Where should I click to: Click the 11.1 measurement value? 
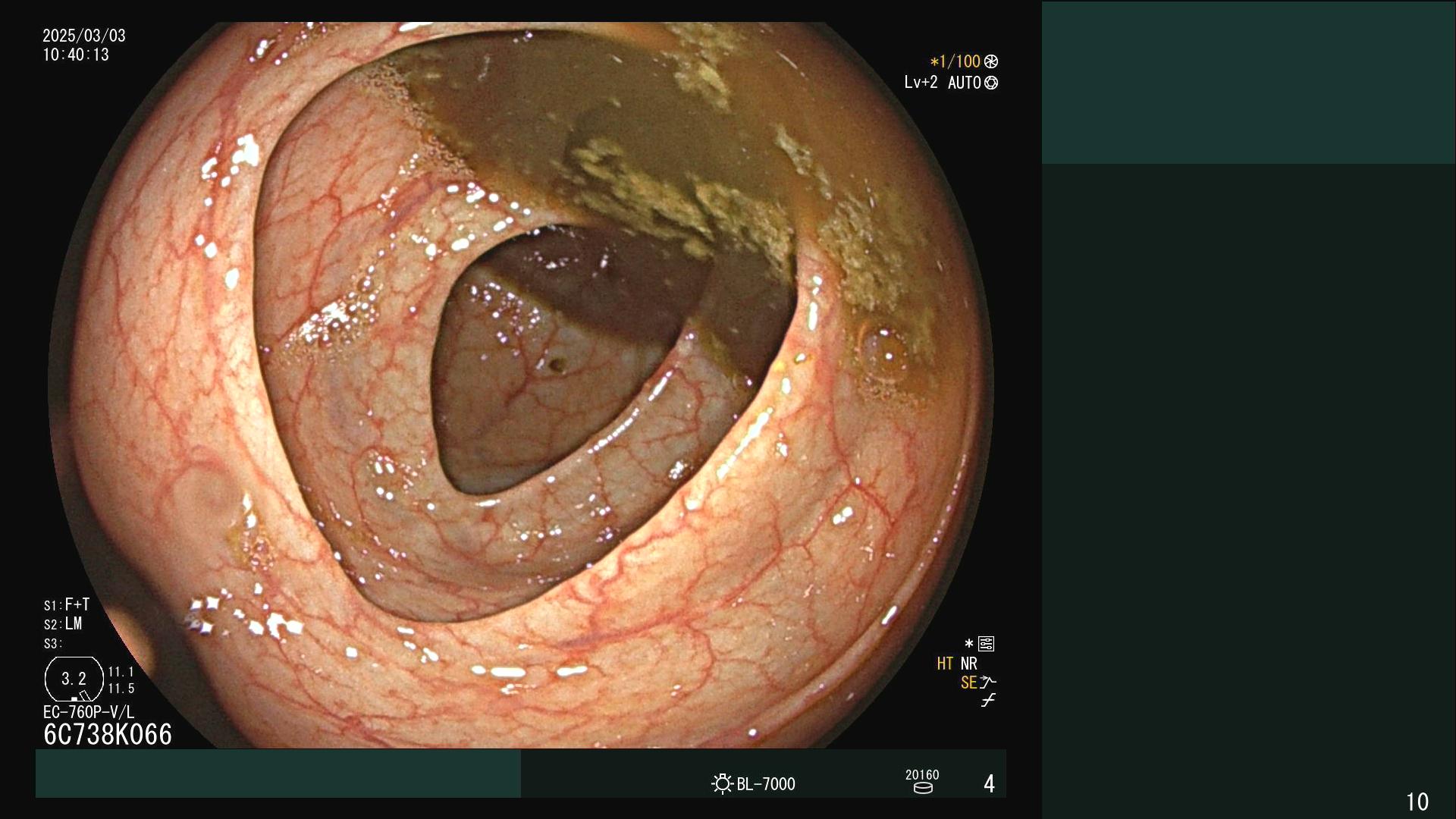point(121,672)
